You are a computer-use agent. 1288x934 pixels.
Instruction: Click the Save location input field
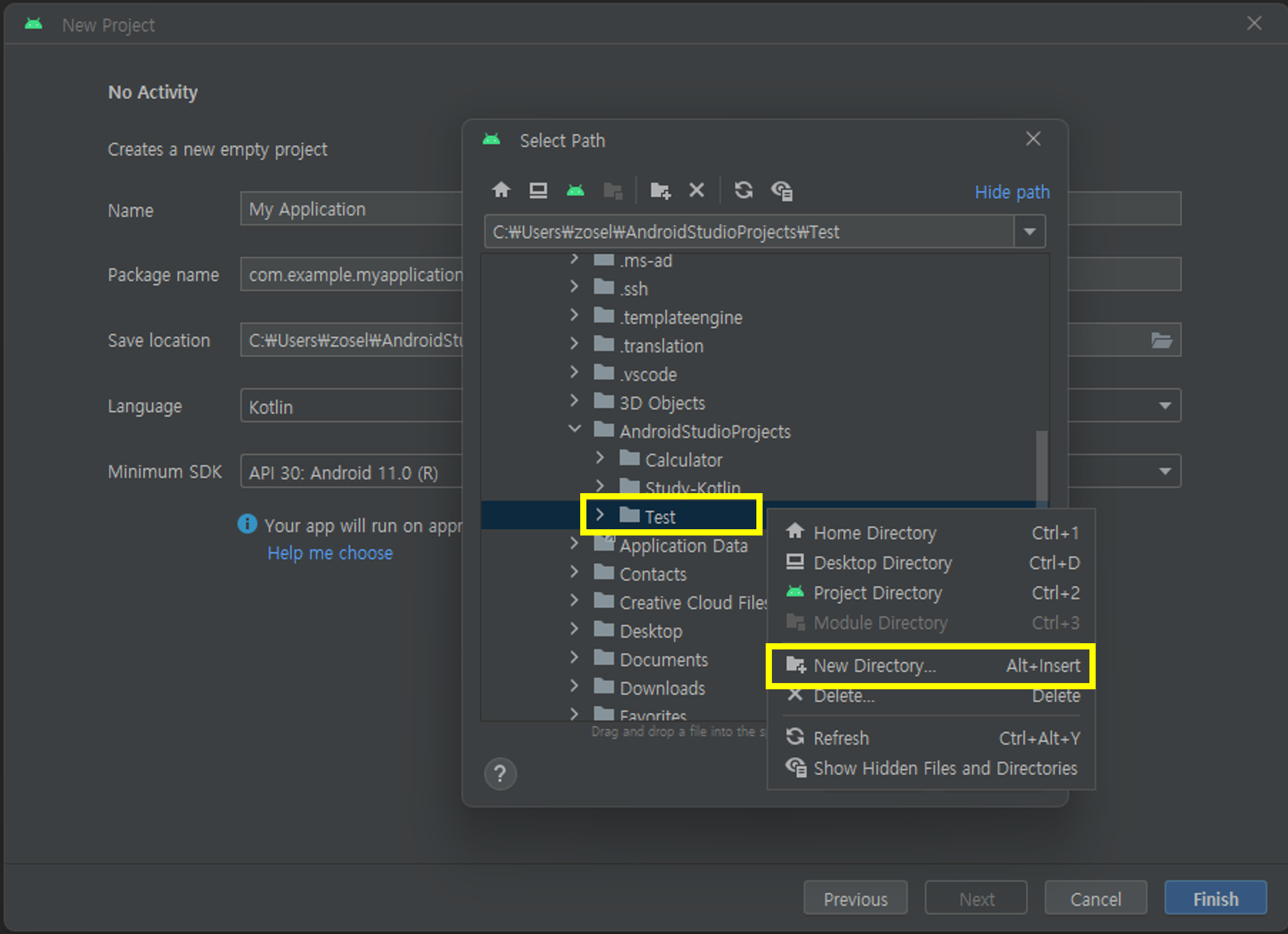pyautogui.click(x=352, y=340)
